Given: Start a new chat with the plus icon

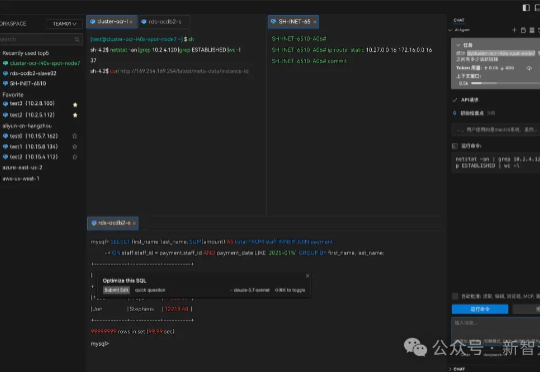Looking at the screenshot, I should click(514, 30).
